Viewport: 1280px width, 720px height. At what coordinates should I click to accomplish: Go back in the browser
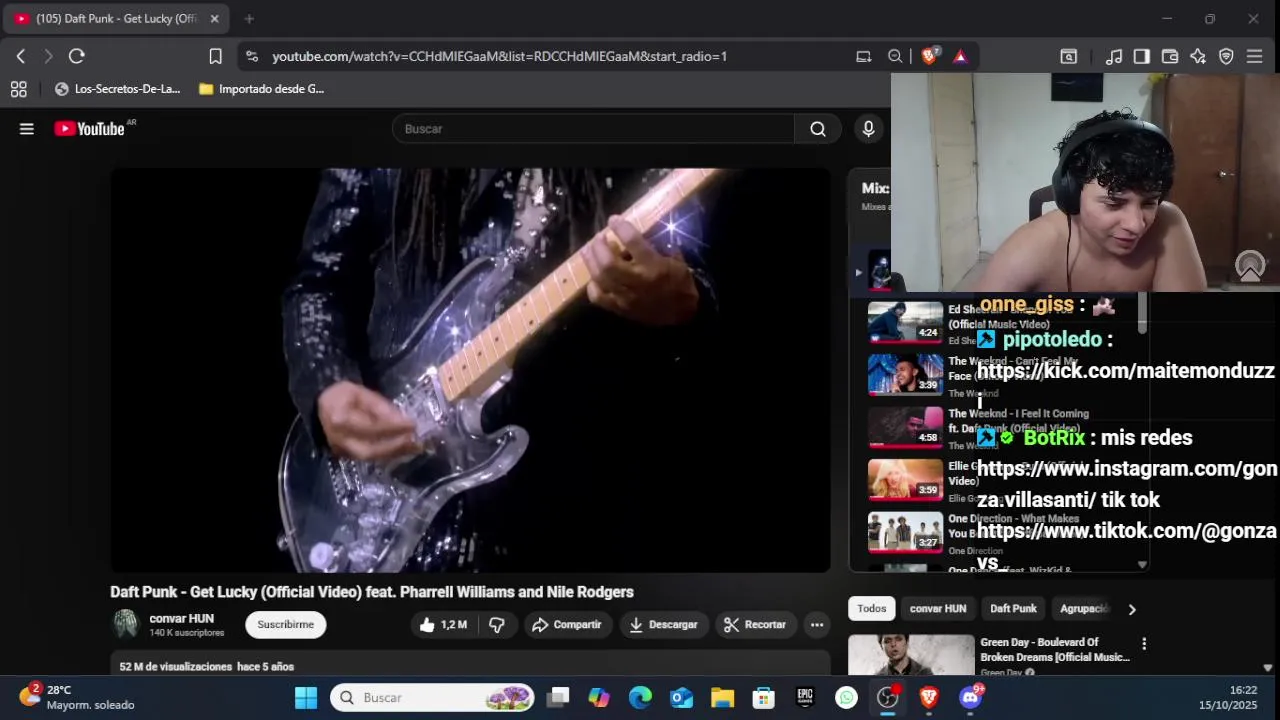point(21,56)
